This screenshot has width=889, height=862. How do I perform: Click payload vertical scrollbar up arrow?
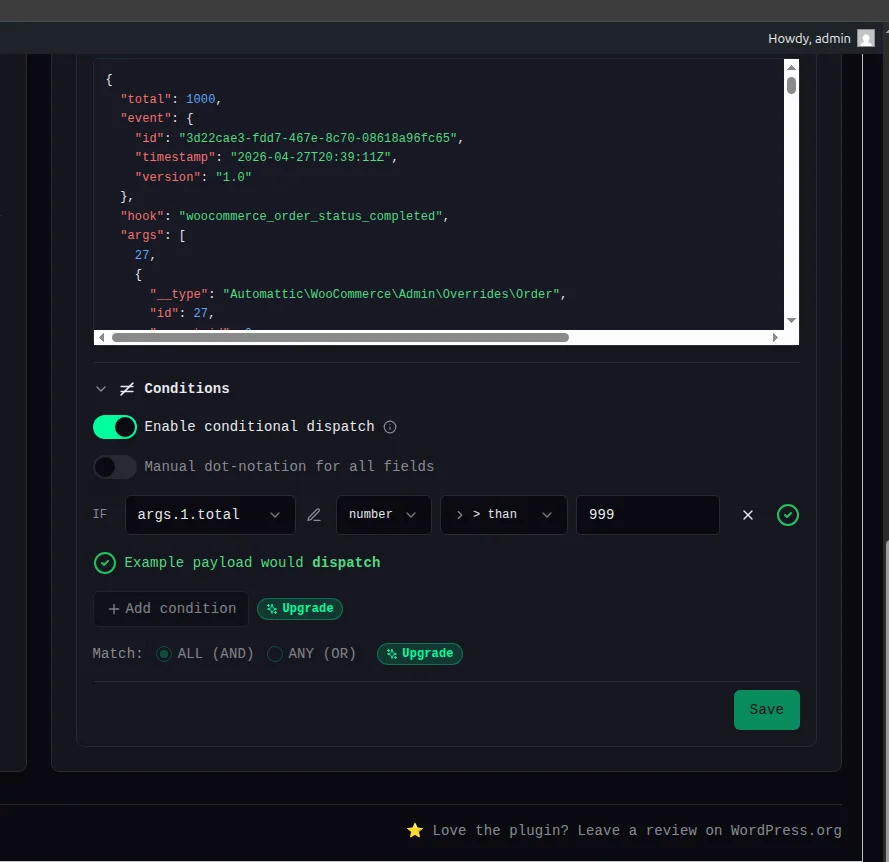(791, 67)
